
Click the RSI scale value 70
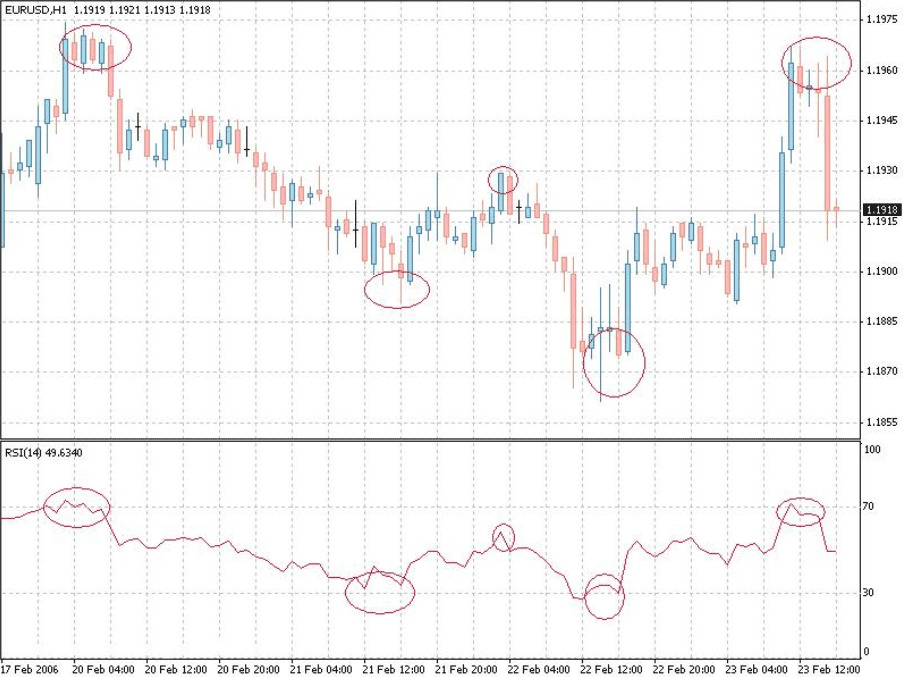point(868,507)
